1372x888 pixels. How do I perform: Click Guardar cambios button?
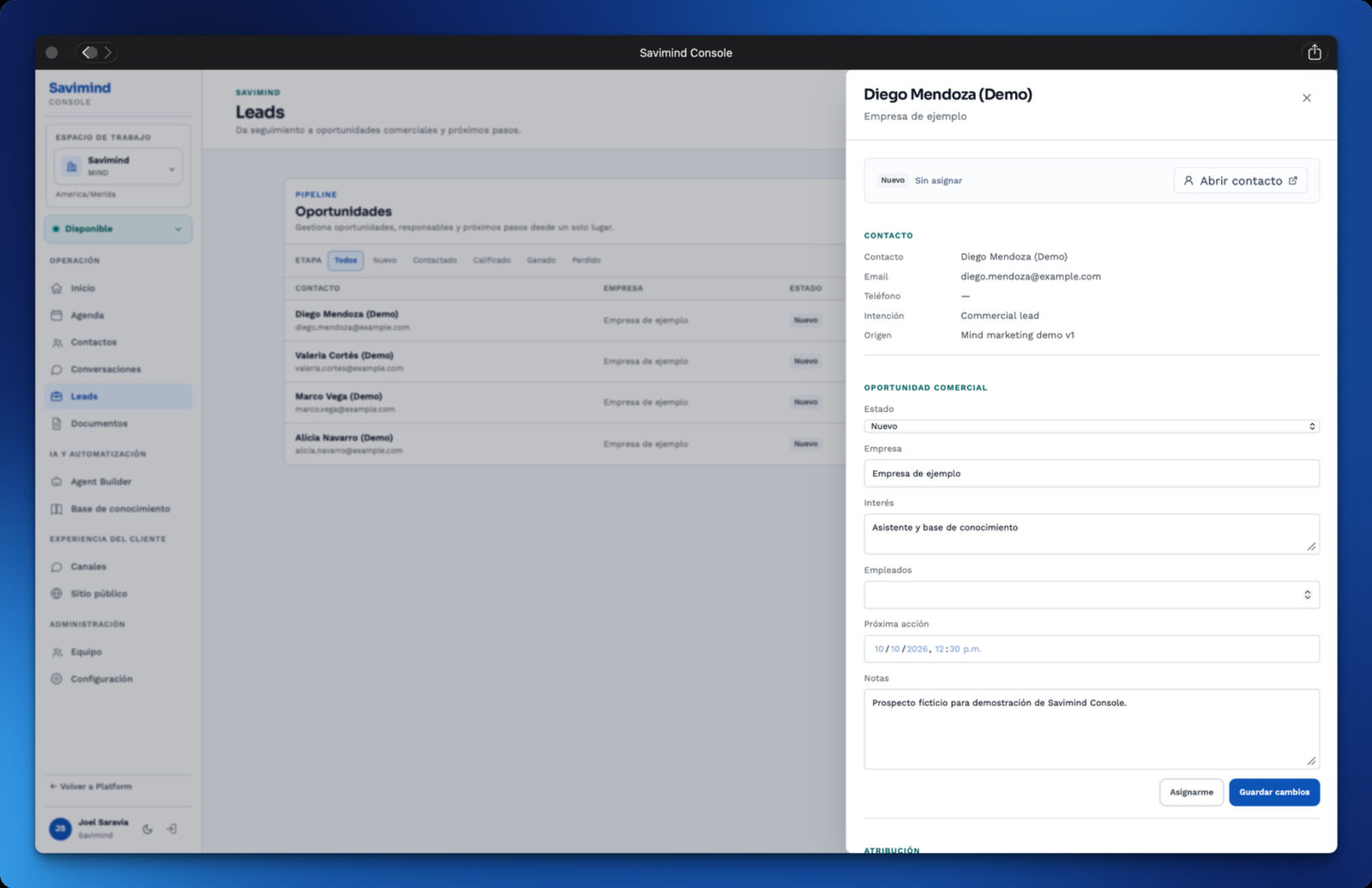coord(1274,792)
